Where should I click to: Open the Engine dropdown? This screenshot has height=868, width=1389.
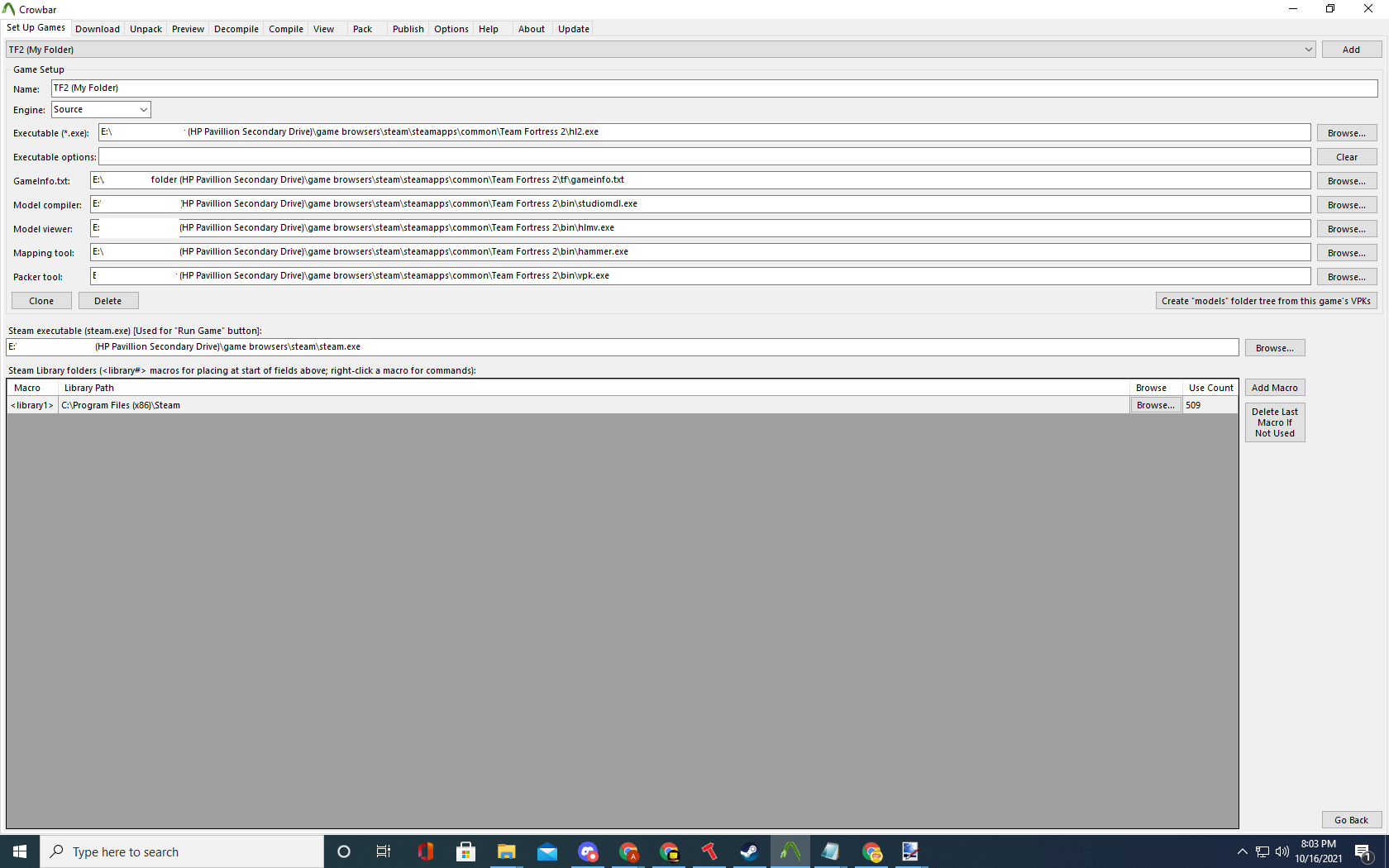[101, 109]
